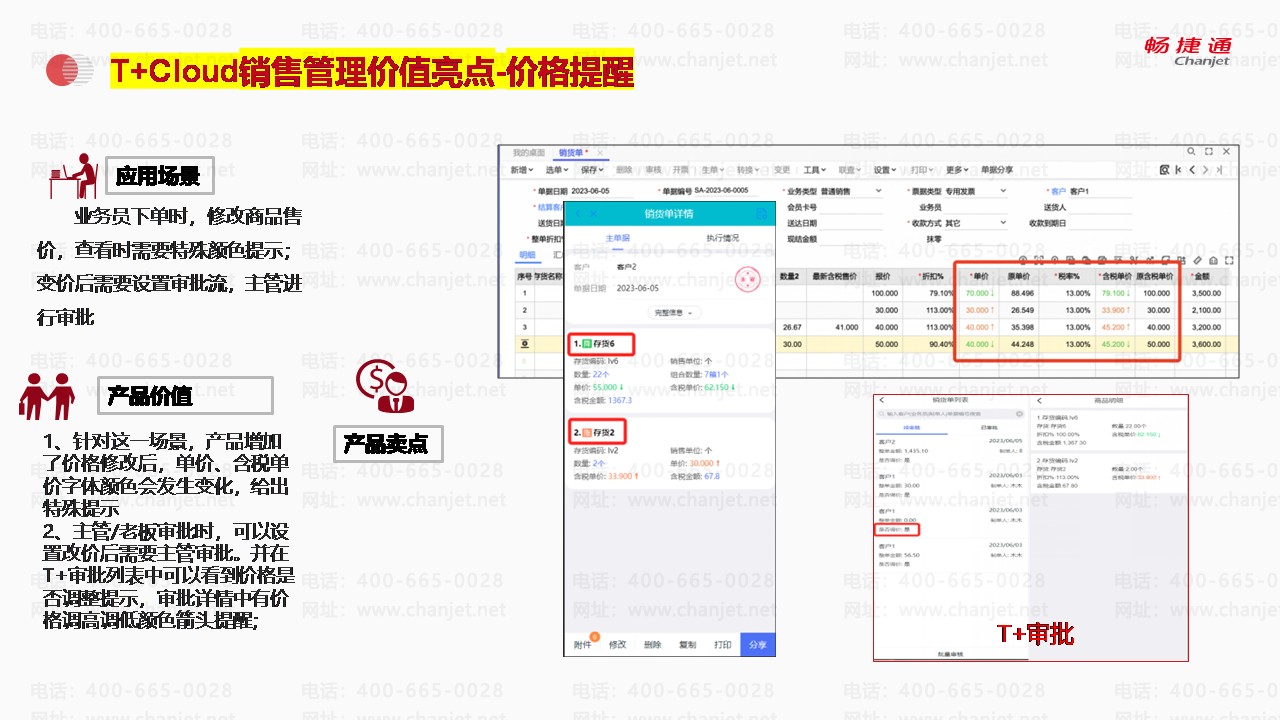
Task: Click the 折扣% column header
Action: [929, 275]
